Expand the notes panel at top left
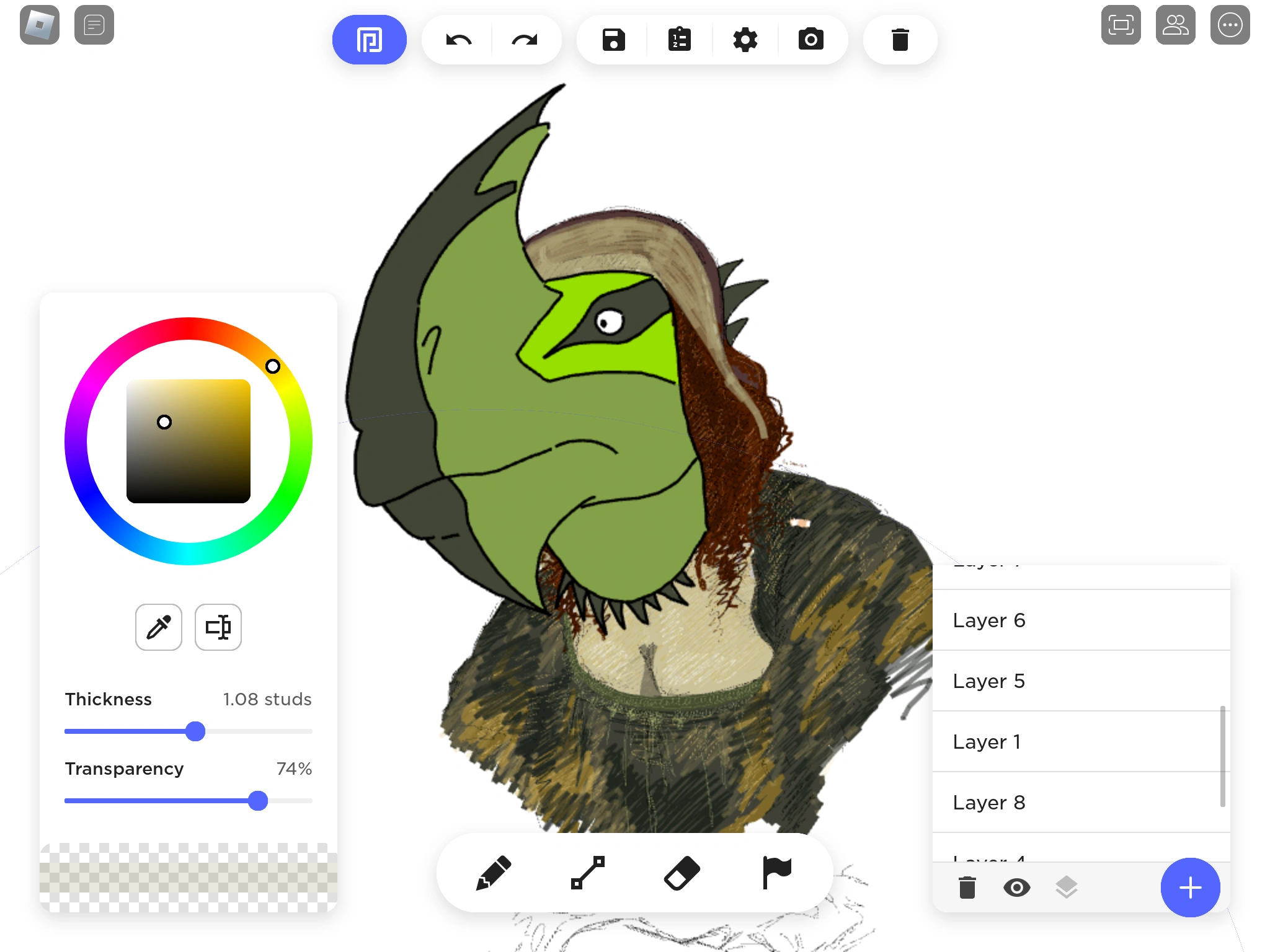This screenshot has width=1270, height=952. [x=94, y=25]
